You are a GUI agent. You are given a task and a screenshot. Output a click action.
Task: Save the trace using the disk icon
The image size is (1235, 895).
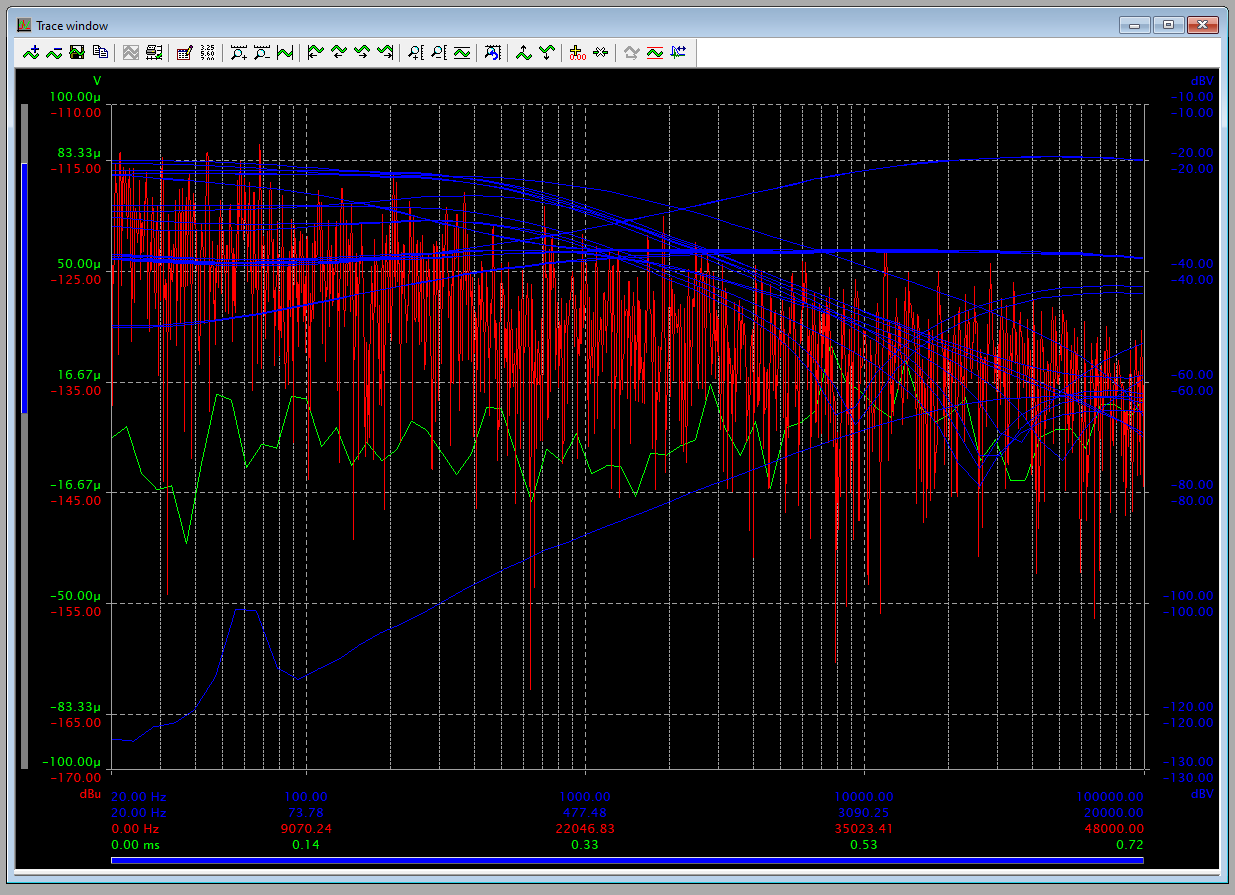click(x=77, y=53)
